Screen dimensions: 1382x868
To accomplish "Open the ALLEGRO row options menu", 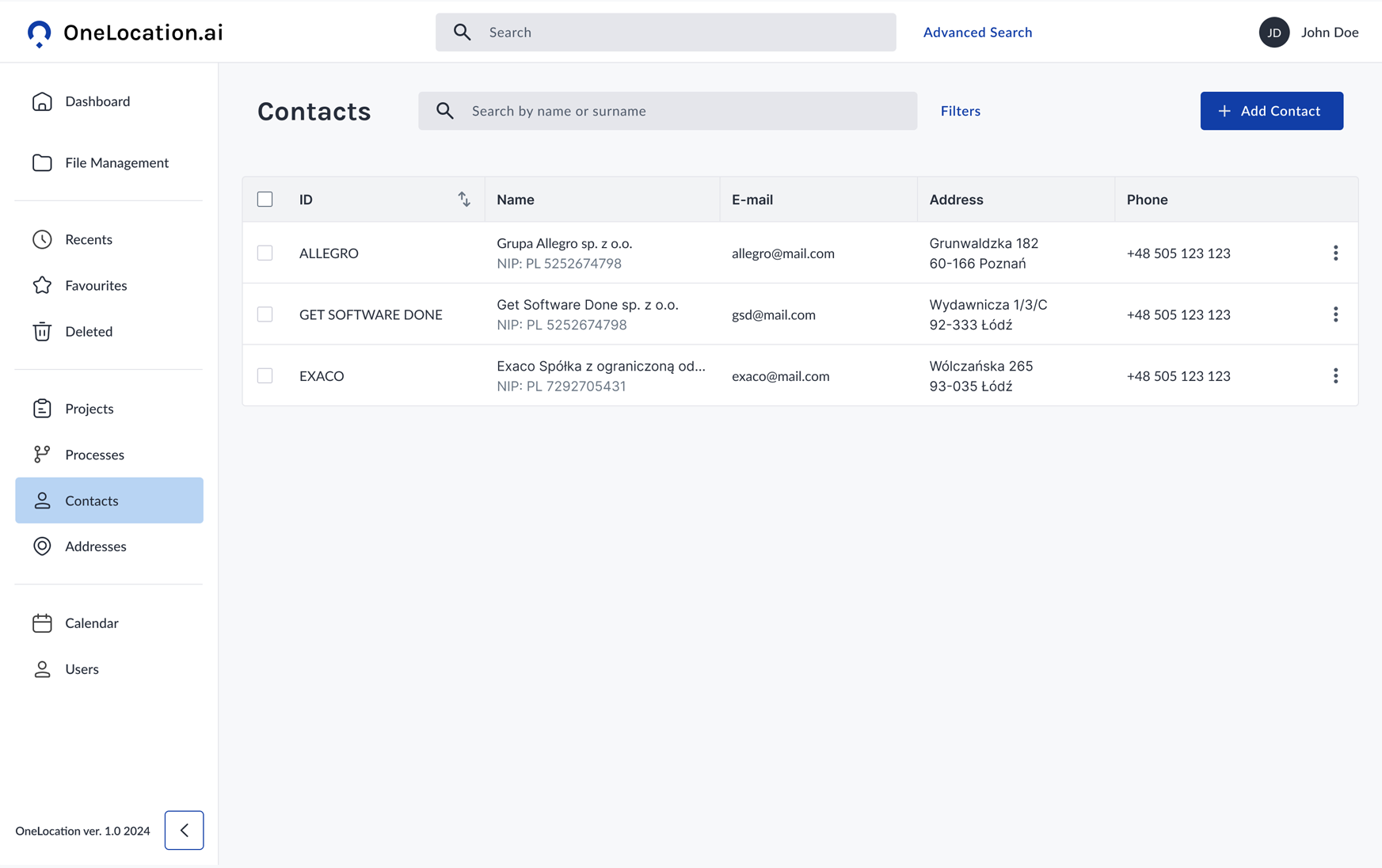I will (1335, 253).
